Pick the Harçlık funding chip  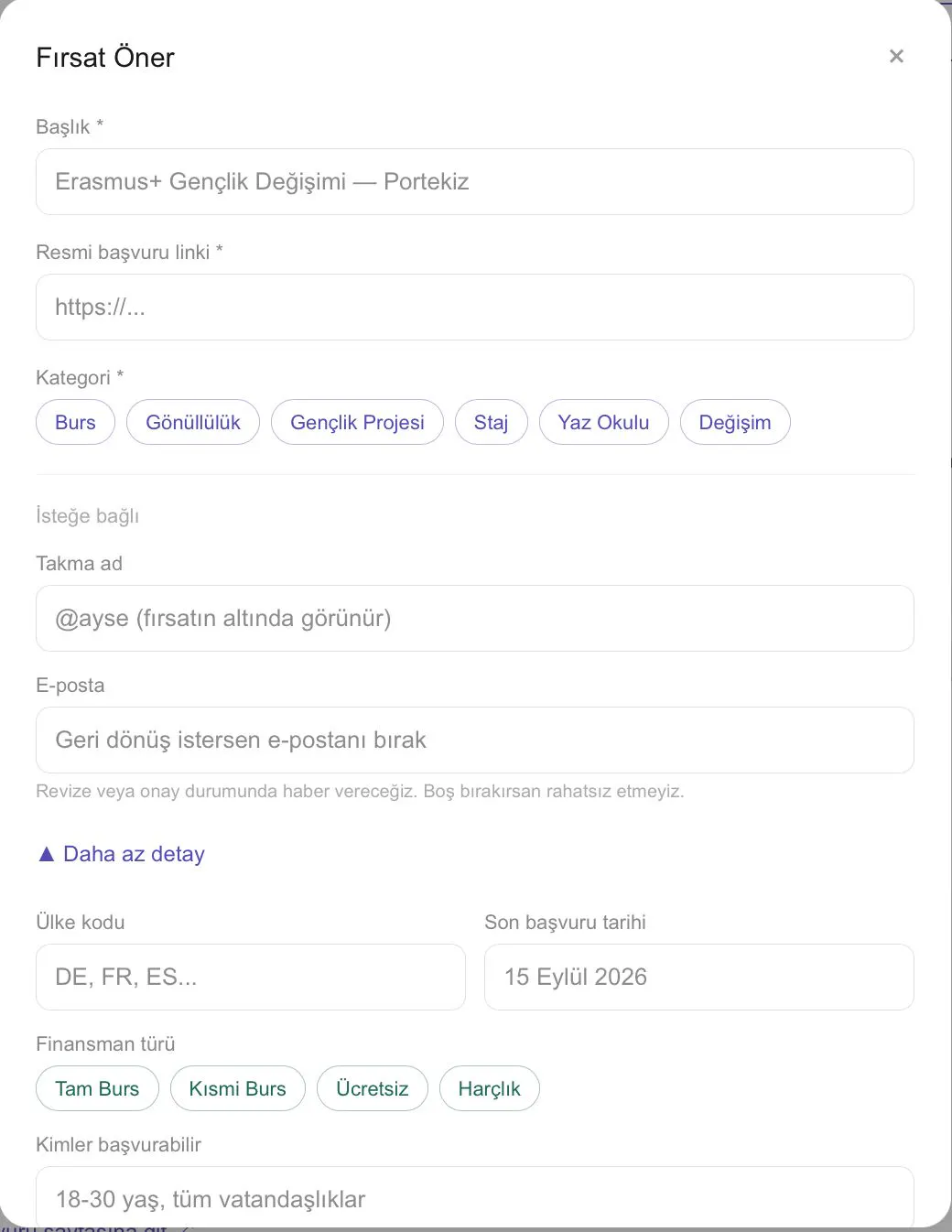pos(490,1088)
